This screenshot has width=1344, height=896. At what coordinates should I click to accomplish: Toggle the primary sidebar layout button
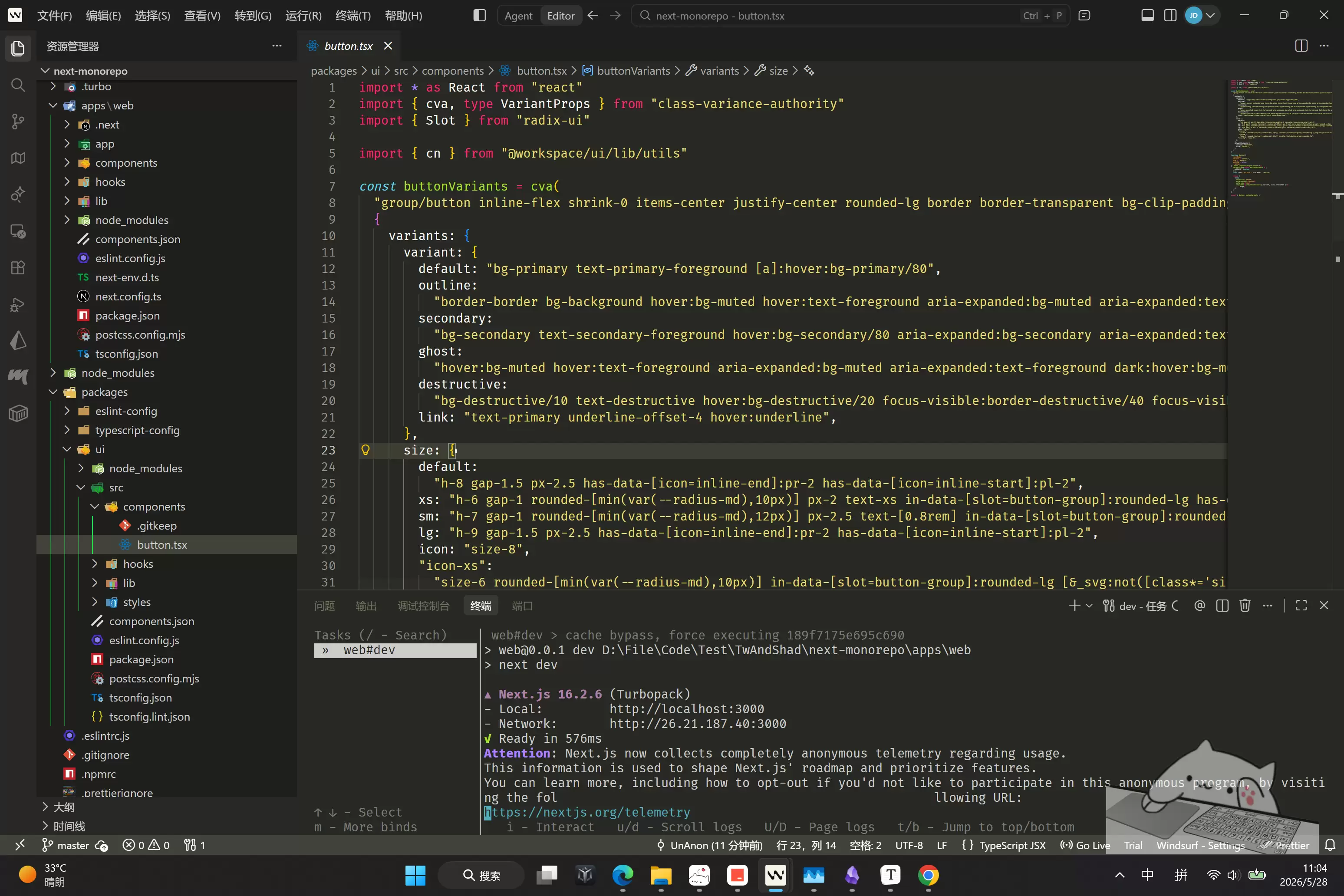[479, 16]
